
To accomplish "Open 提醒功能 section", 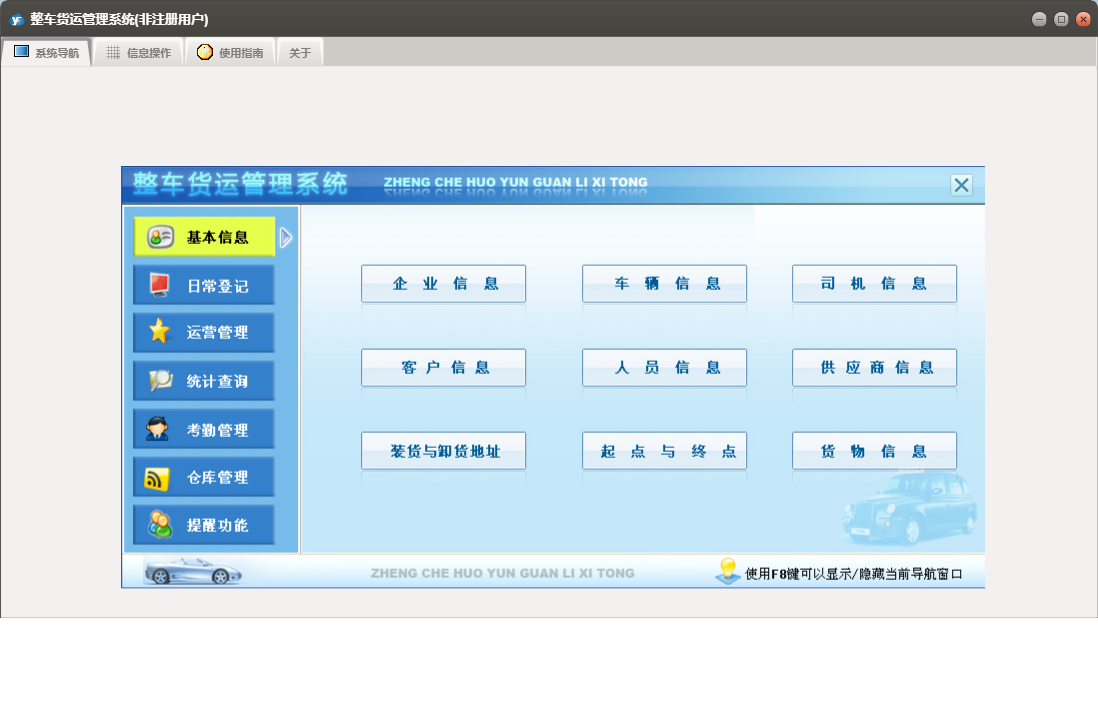I will pos(204,525).
